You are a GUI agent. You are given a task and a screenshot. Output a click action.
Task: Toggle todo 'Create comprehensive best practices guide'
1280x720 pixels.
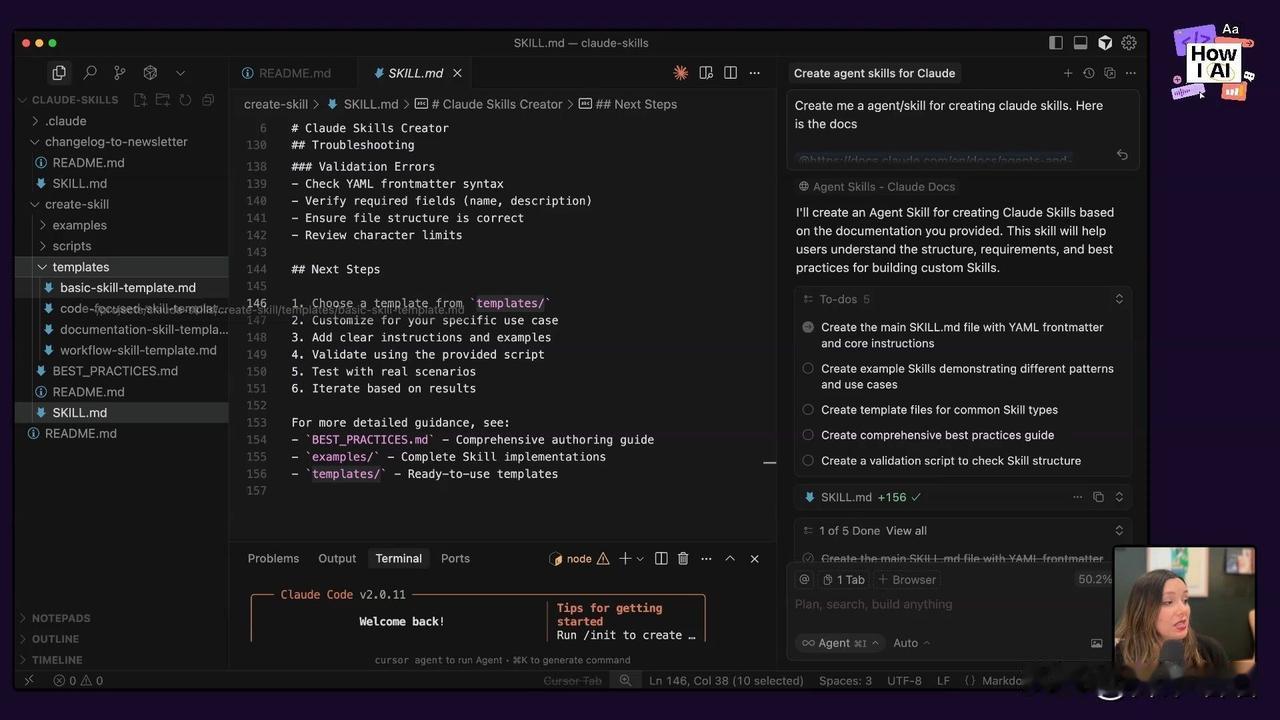coord(808,435)
